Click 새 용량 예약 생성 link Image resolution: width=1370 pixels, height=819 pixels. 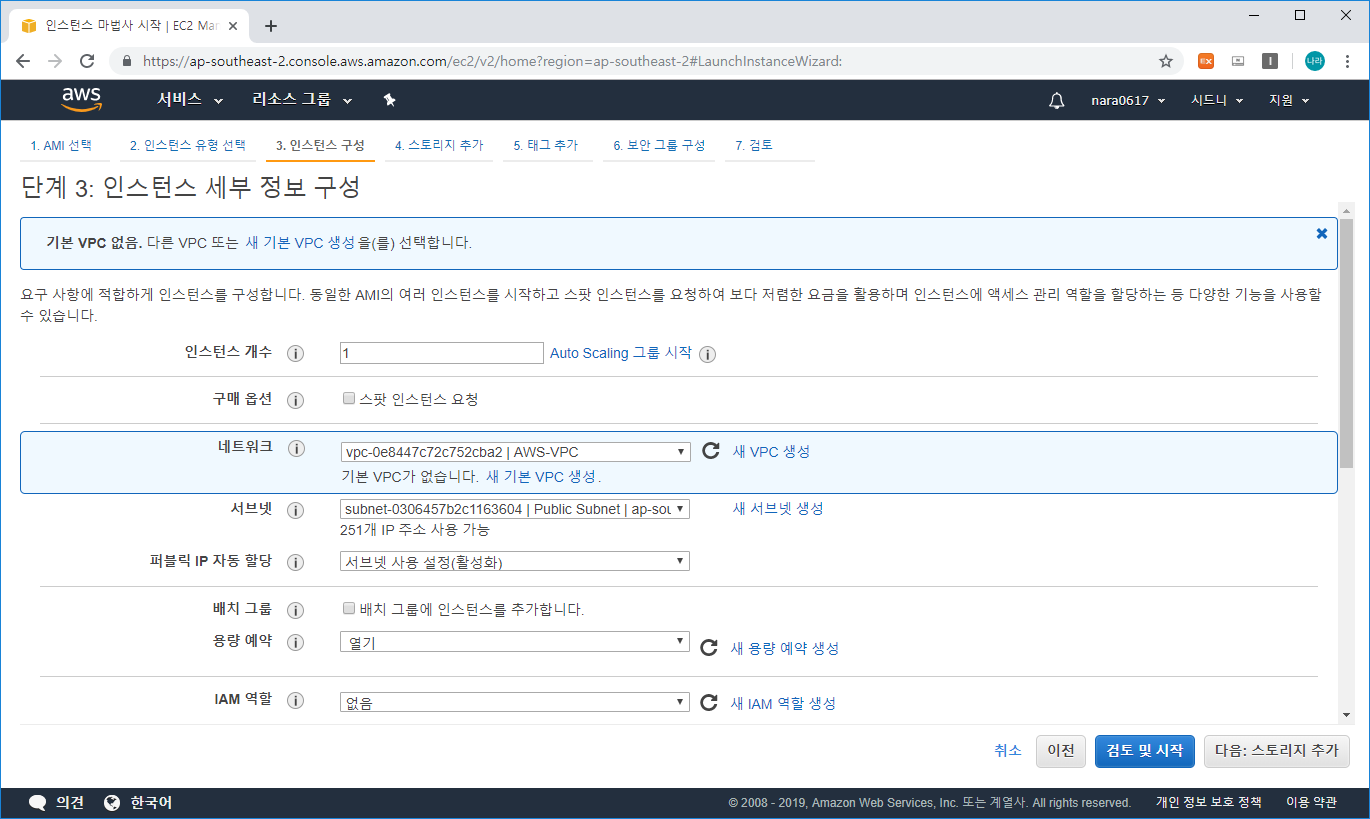point(785,648)
